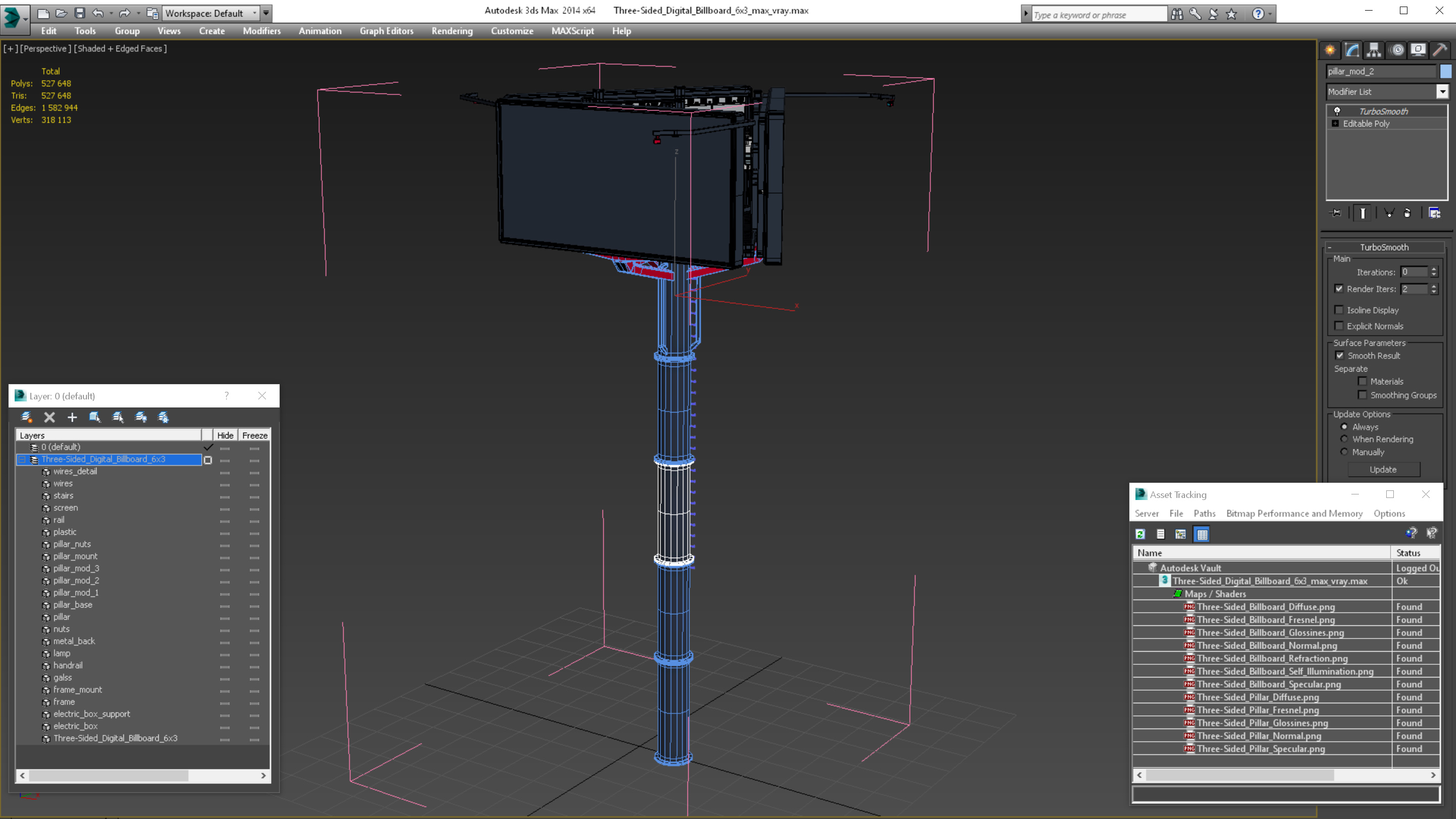Open the Hierarchy command panel tab

click(1374, 51)
